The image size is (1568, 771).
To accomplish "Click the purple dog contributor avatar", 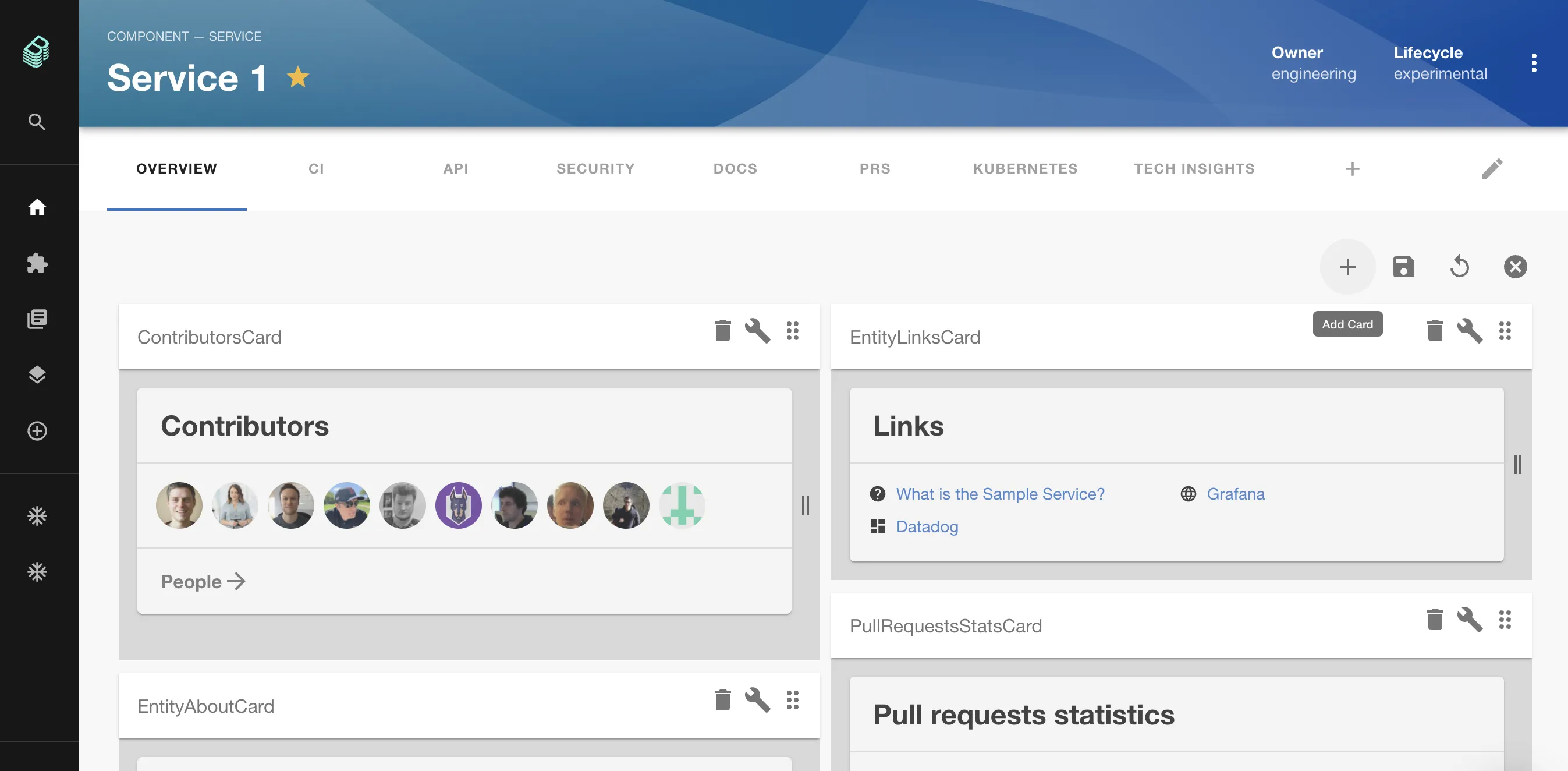I will pos(457,505).
